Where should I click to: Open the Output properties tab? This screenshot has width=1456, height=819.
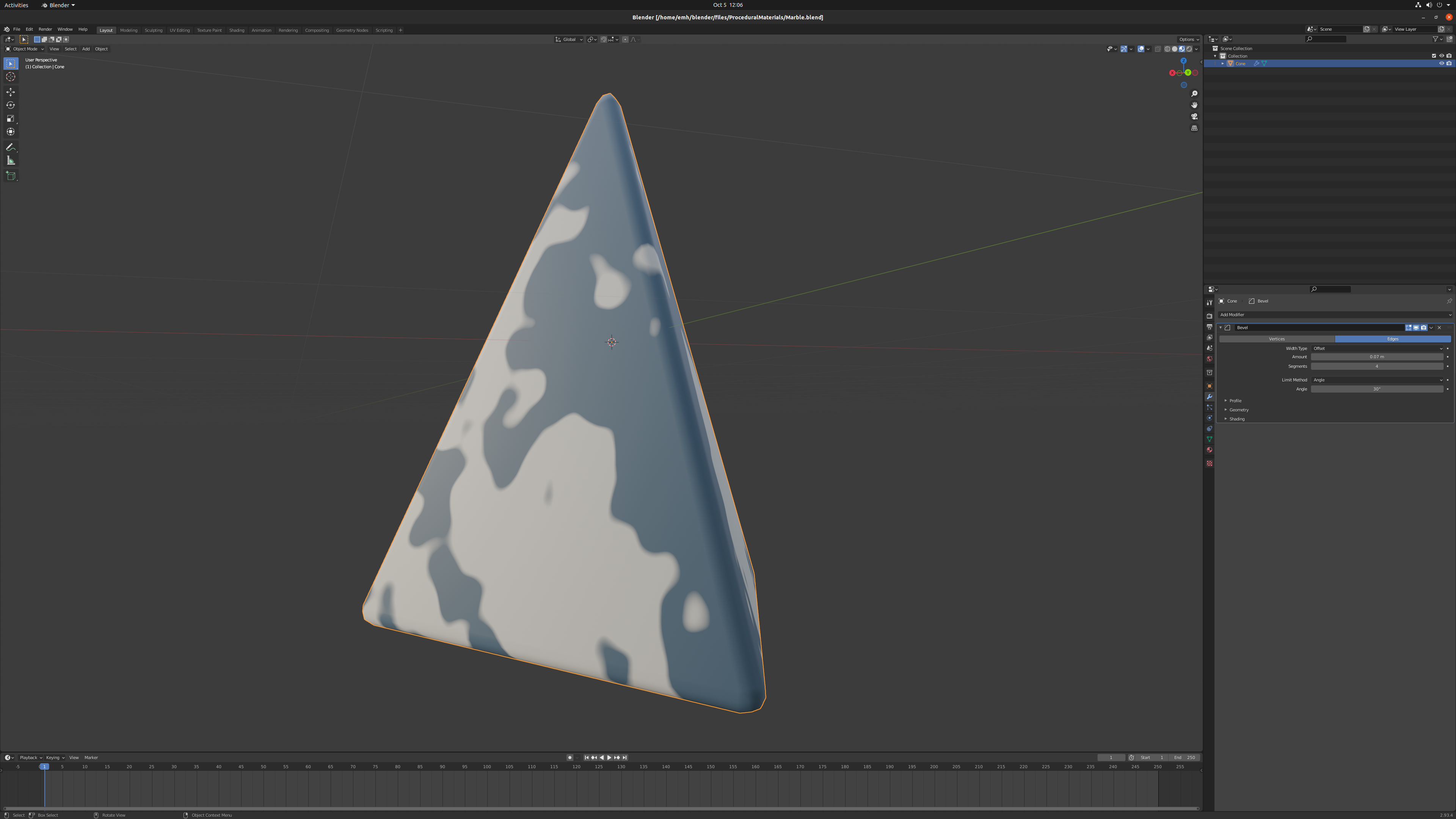coord(1209,327)
